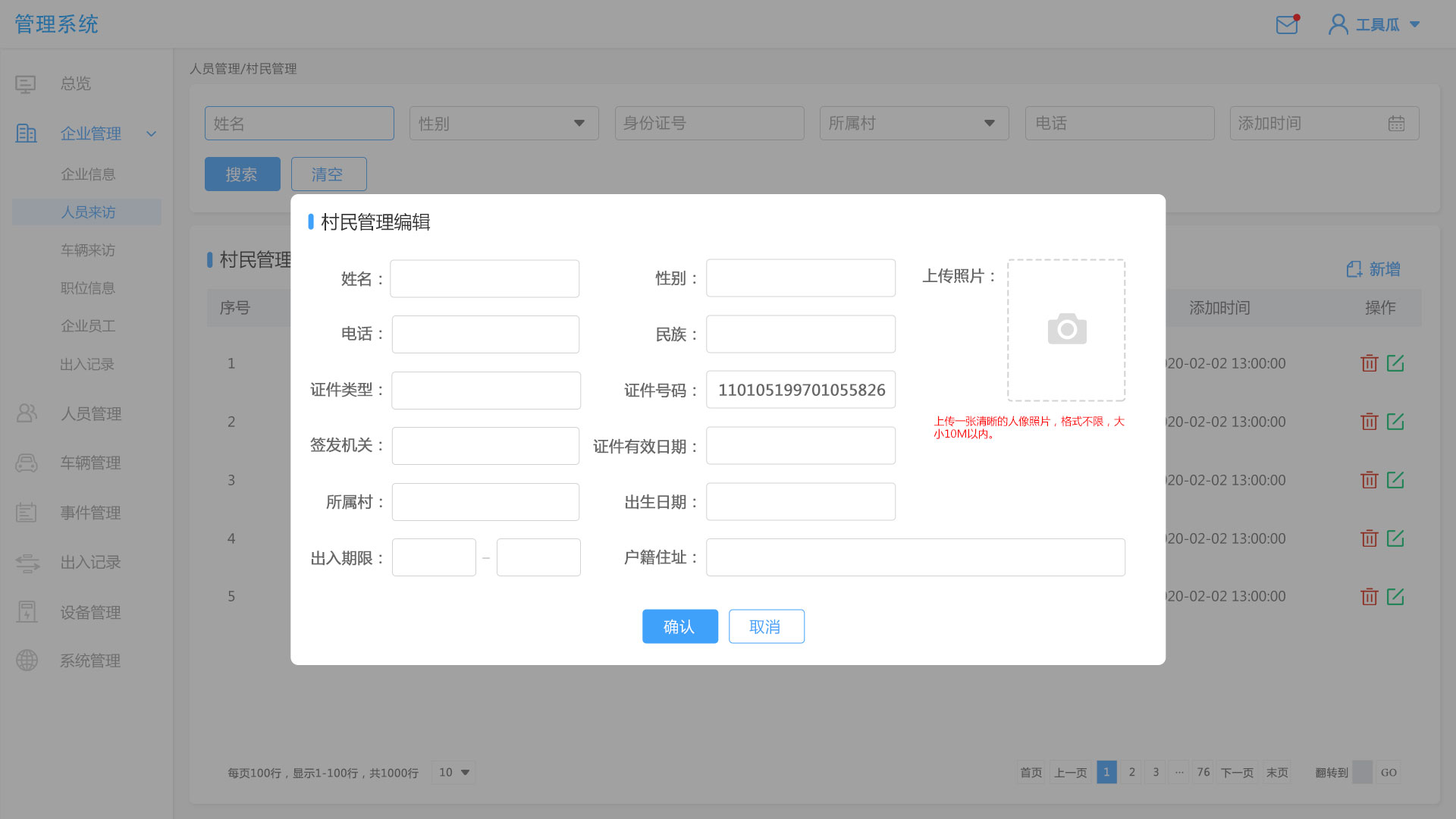Click the 电话 search filter field
This screenshot has width=1456, height=819.
point(1119,123)
